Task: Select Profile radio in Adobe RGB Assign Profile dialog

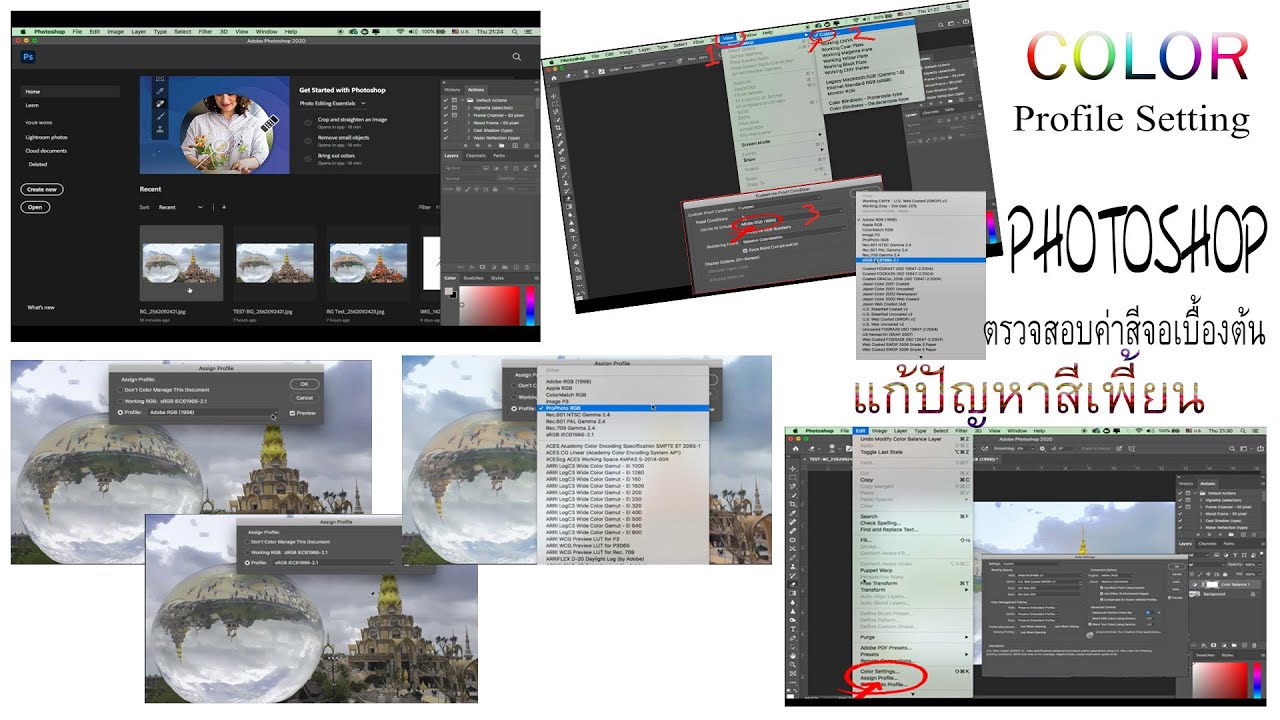Action: (120, 413)
